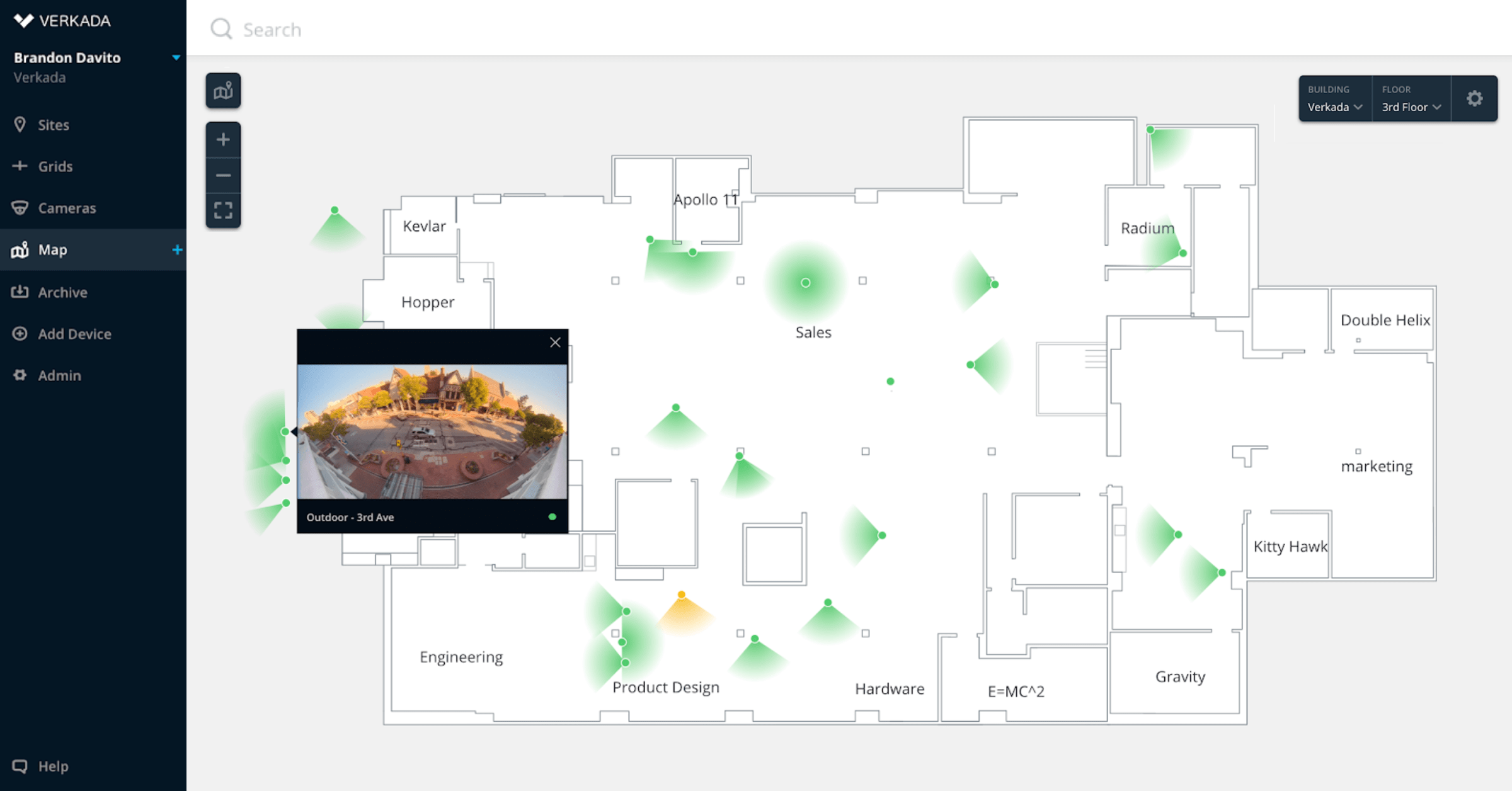
Task: Click the floor plan overview icon
Action: click(224, 91)
